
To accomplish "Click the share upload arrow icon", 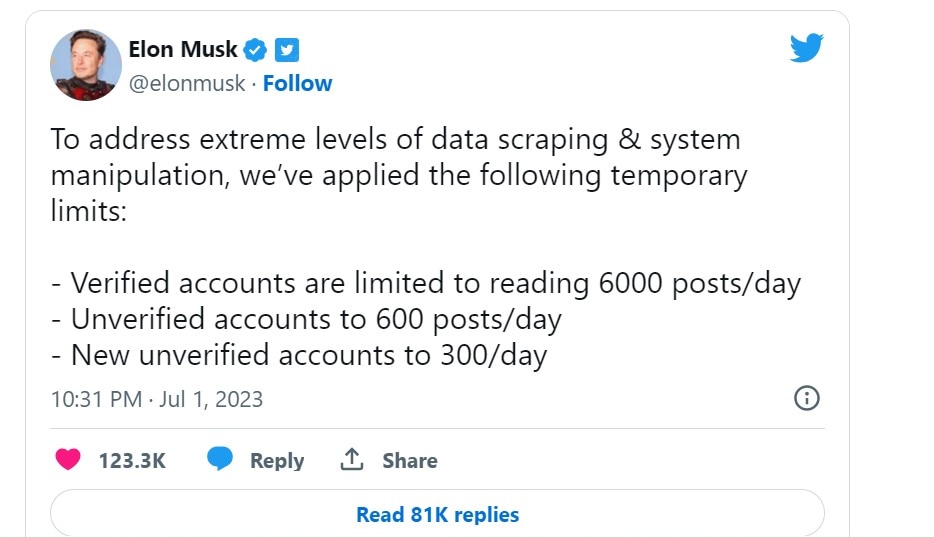I will (352, 459).
